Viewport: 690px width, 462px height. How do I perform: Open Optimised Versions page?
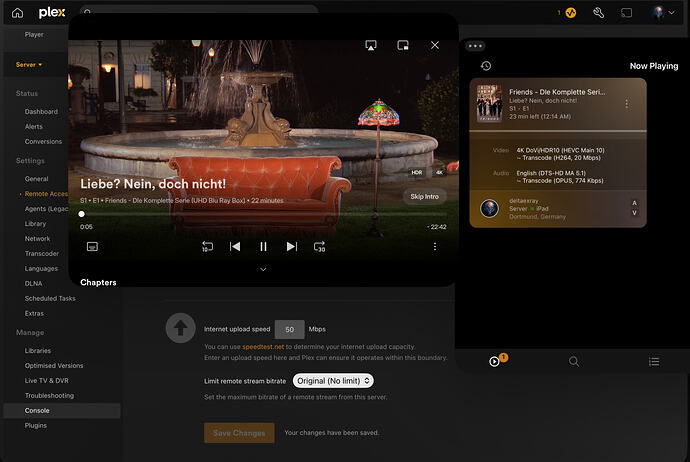coord(54,366)
